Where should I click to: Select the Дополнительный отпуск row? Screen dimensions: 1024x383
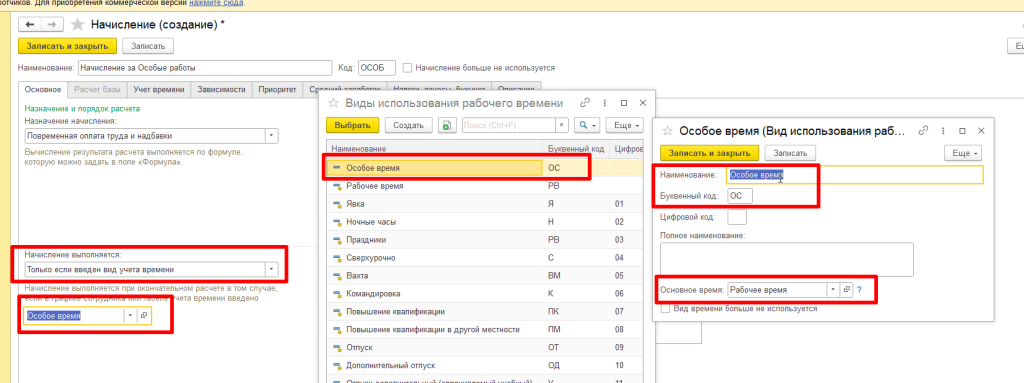(484, 365)
